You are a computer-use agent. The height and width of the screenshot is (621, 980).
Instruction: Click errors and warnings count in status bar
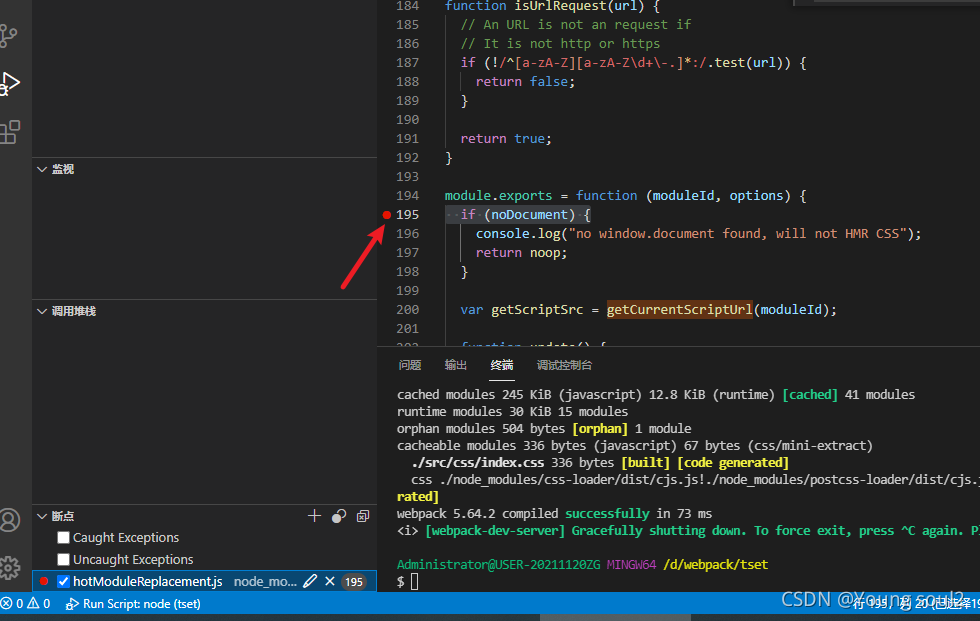pyautogui.click(x=26, y=604)
